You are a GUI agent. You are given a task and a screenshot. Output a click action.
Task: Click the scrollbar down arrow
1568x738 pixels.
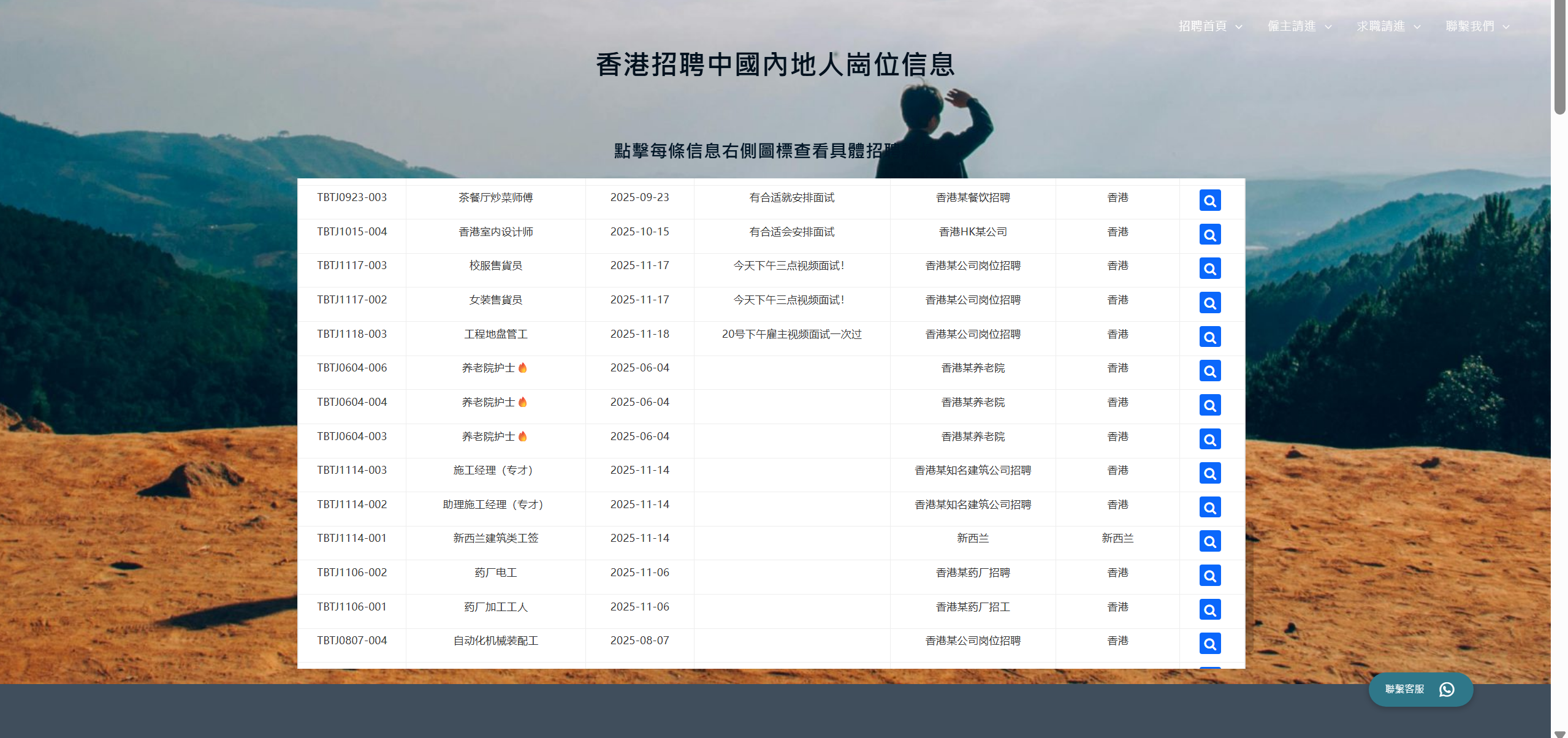(1559, 733)
